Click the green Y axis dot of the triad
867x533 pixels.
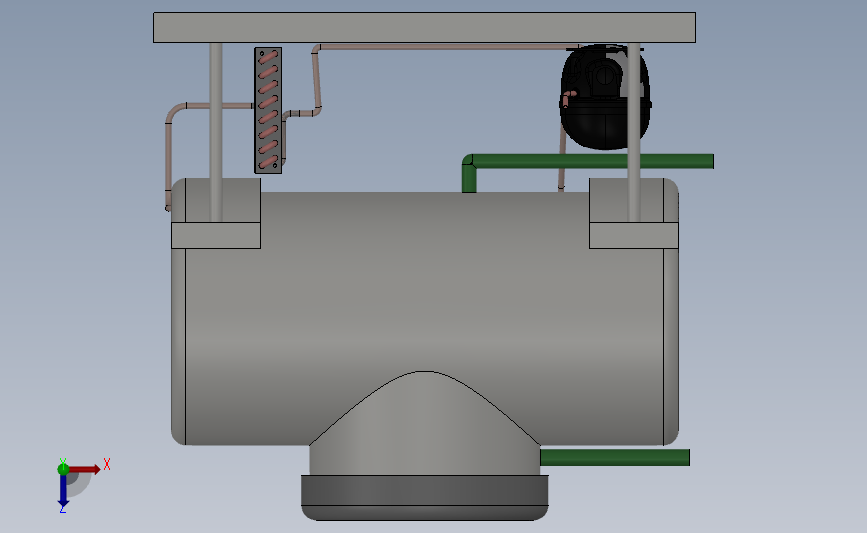tap(63, 469)
